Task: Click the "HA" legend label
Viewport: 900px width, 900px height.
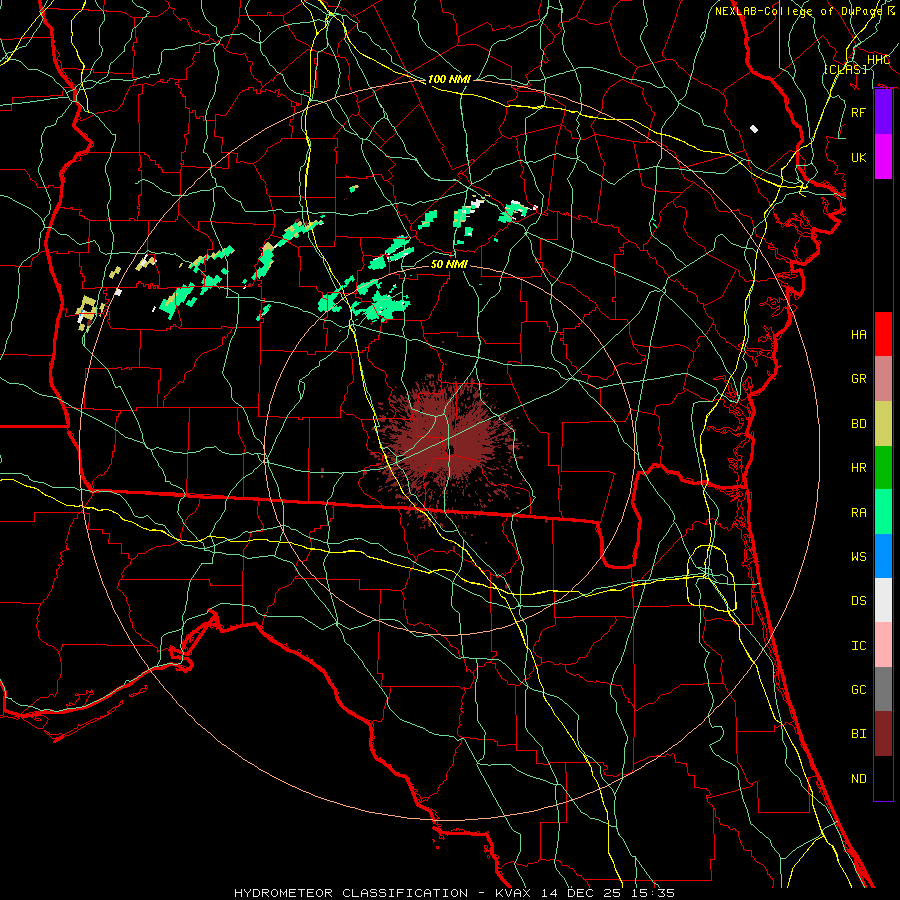Action: (x=859, y=334)
